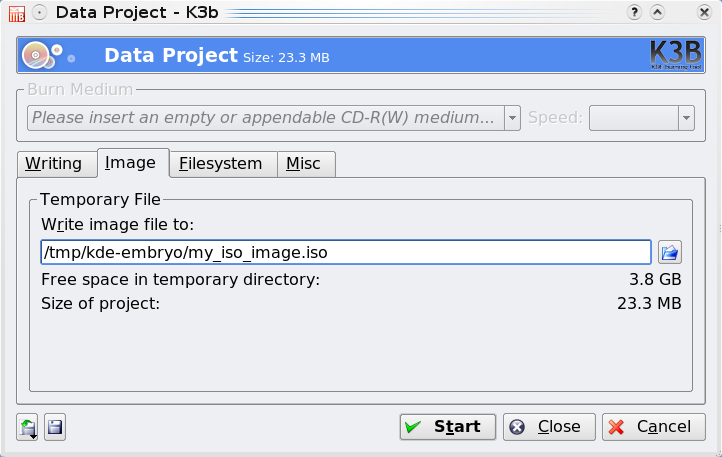Switch to the Writing tab
The width and height of the screenshot is (722, 457).
pyautogui.click(x=54, y=164)
